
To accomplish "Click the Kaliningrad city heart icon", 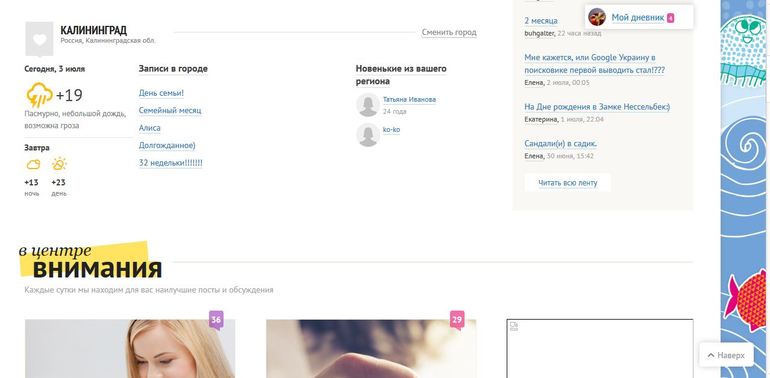I will click(x=39, y=39).
